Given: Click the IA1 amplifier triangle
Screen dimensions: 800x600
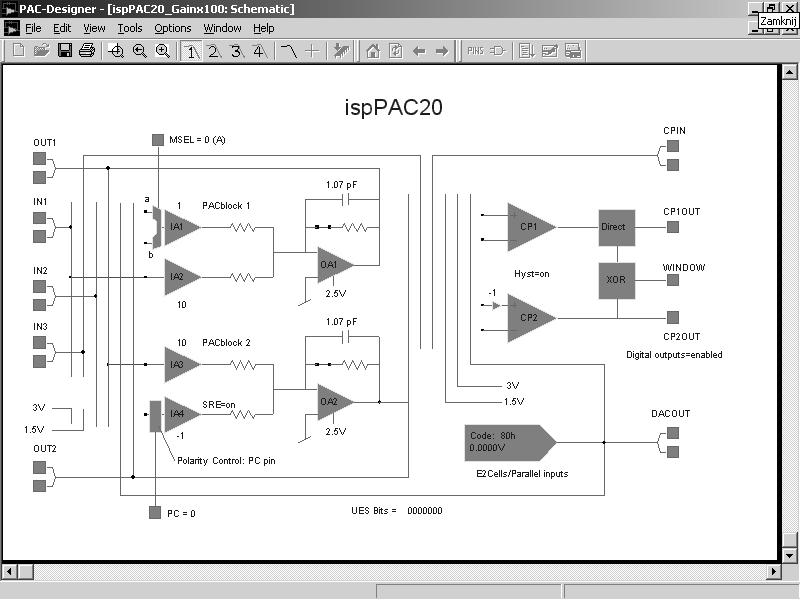Looking at the screenshot, I should coord(182,227).
